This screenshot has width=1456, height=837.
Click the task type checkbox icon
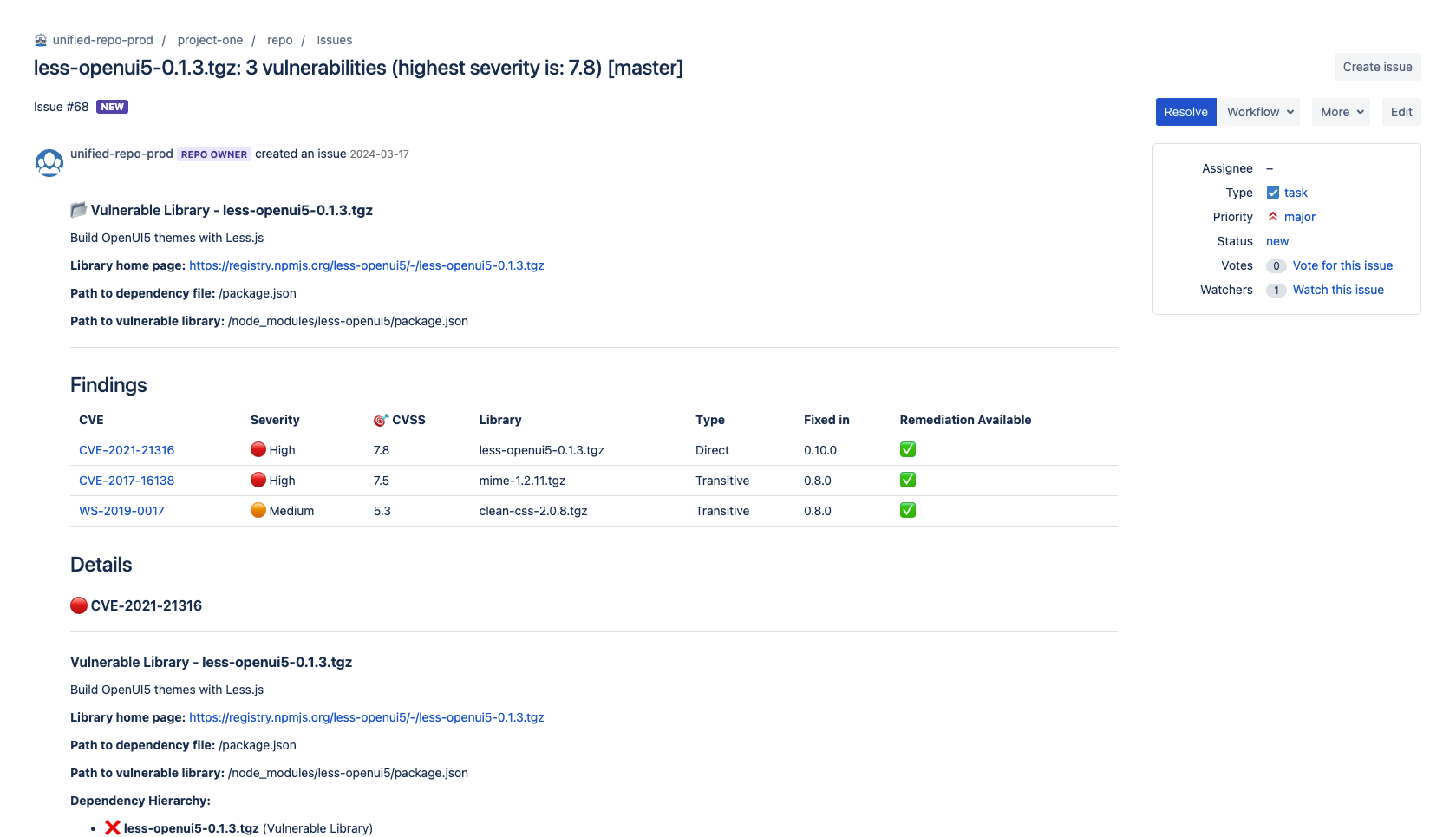click(x=1273, y=193)
